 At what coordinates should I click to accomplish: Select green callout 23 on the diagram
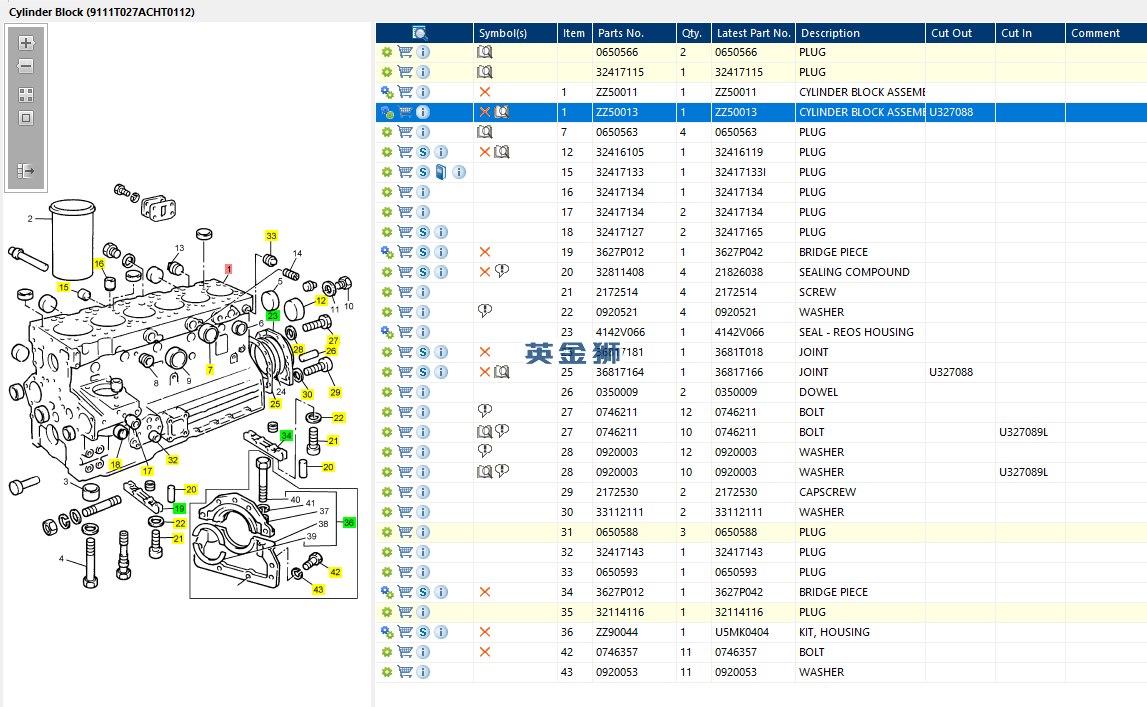coord(272,315)
